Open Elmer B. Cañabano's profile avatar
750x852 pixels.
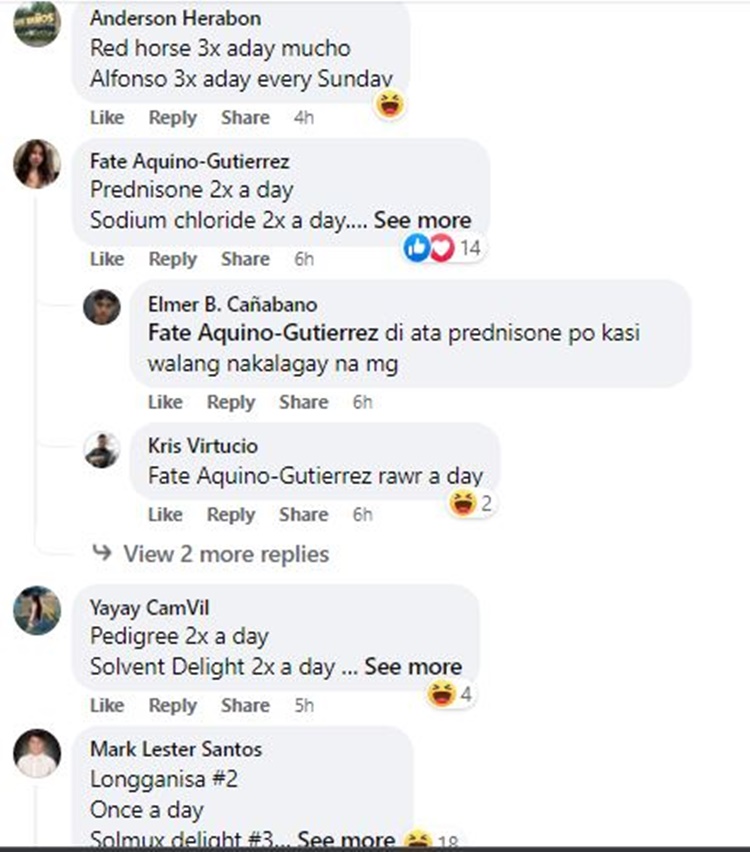pos(102,306)
